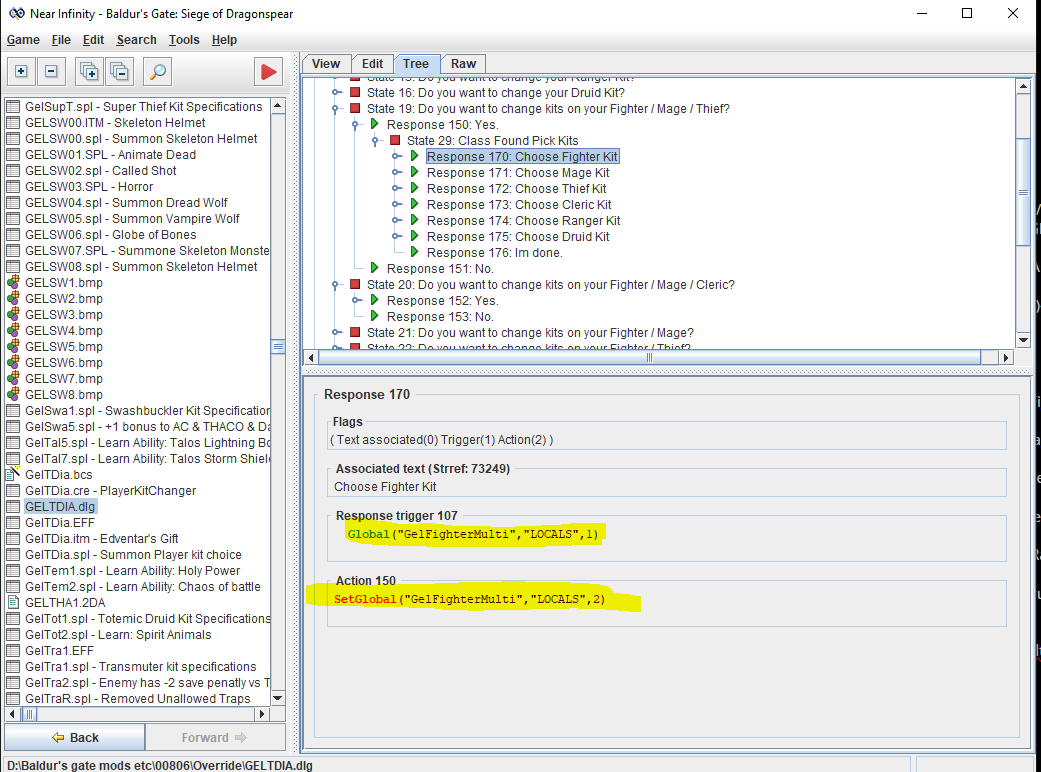1041x772 pixels.
Task: Expand Response 170: Choose Fighter Kit node
Action: pyautogui.click(x=397, y=157)
